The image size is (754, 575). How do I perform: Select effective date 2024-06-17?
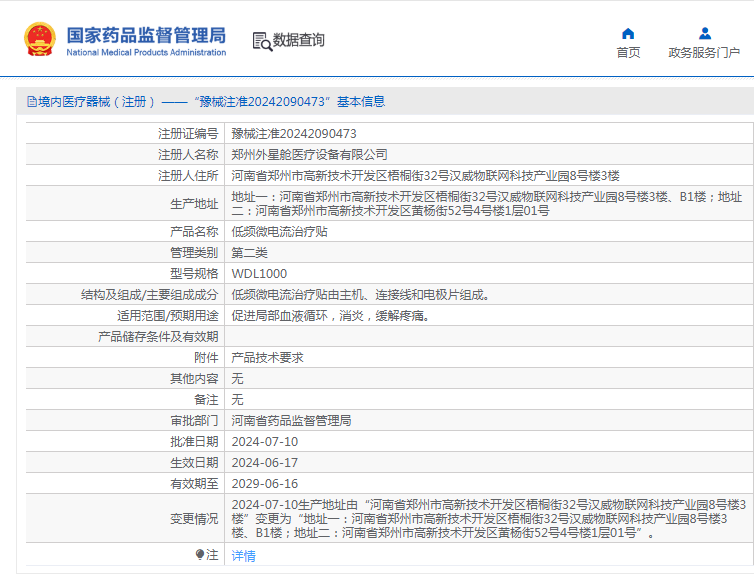(264, 462)
